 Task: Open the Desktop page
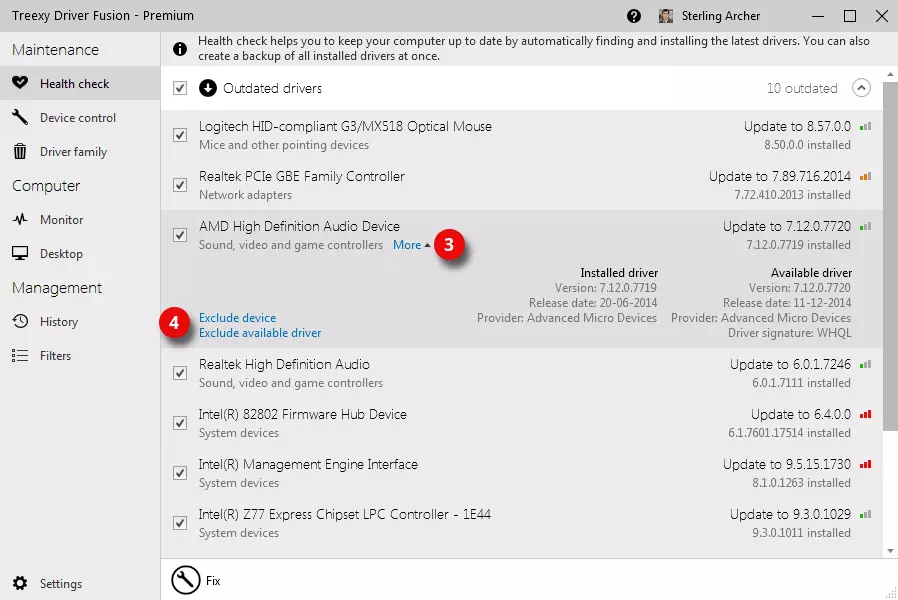point(80,254)
